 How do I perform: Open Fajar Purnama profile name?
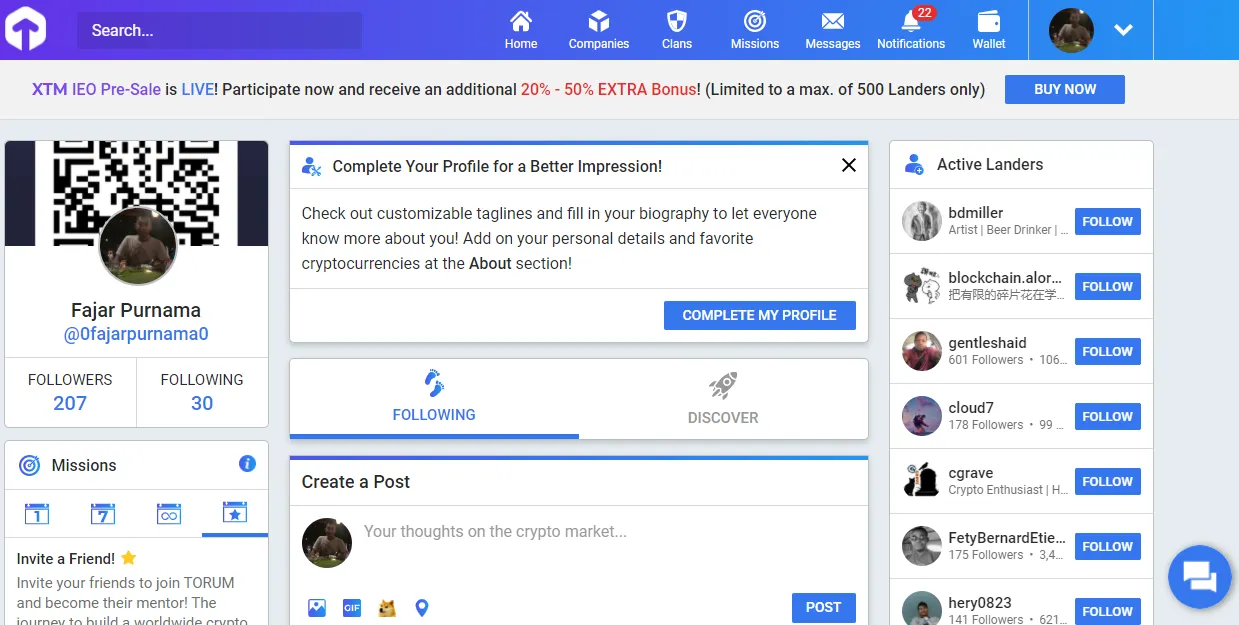coord(136,310)
